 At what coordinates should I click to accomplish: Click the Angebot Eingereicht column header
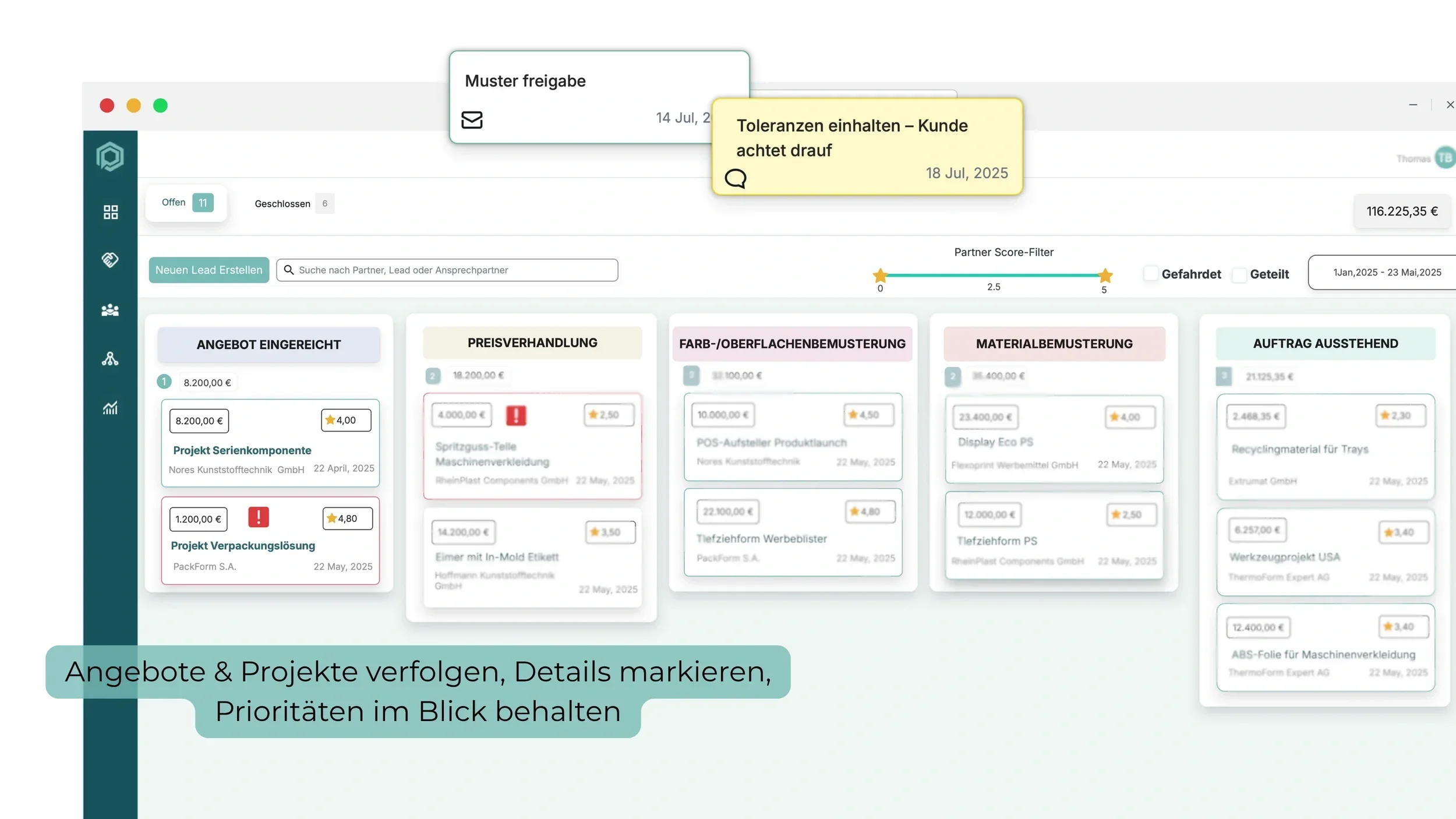point(268,345)
